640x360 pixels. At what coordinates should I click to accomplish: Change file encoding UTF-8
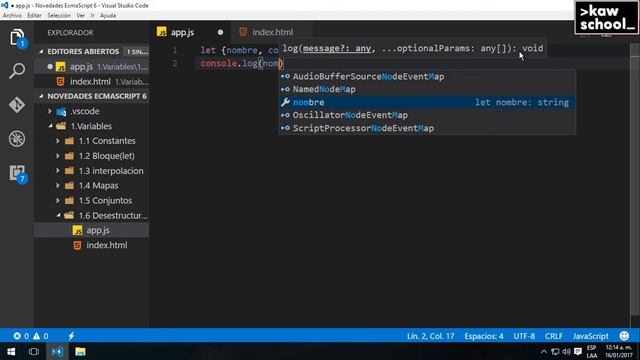(524, 336)
